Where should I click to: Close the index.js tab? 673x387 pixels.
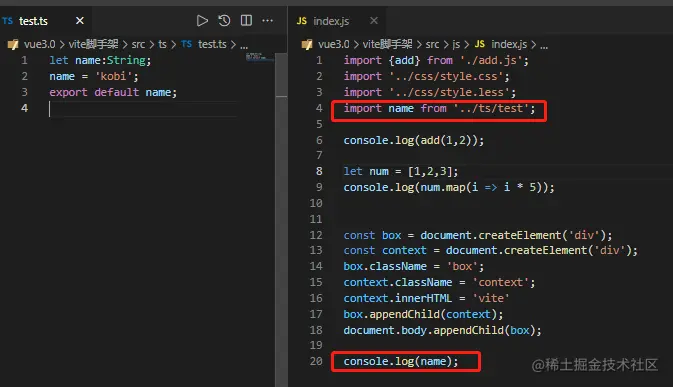coord(374,21)
